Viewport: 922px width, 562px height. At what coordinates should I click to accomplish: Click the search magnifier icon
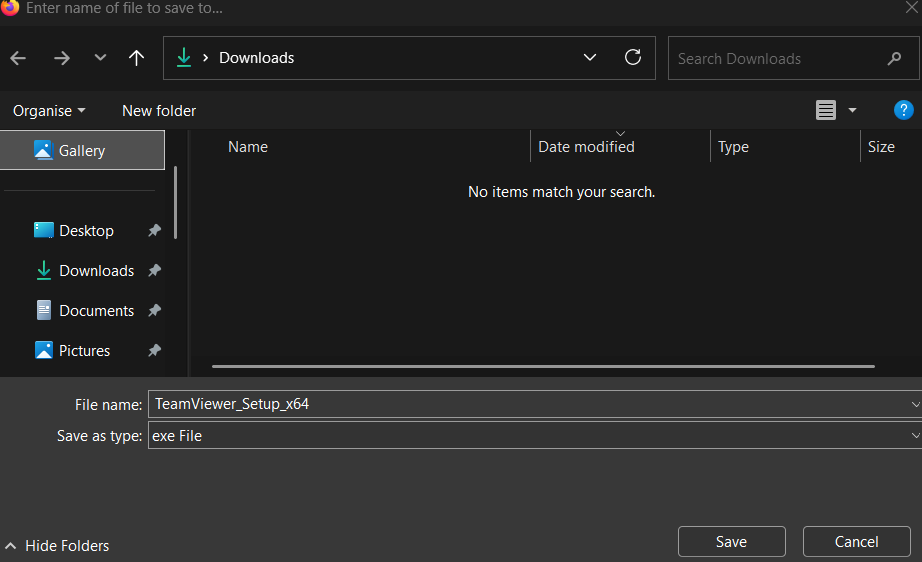(894, 59)
